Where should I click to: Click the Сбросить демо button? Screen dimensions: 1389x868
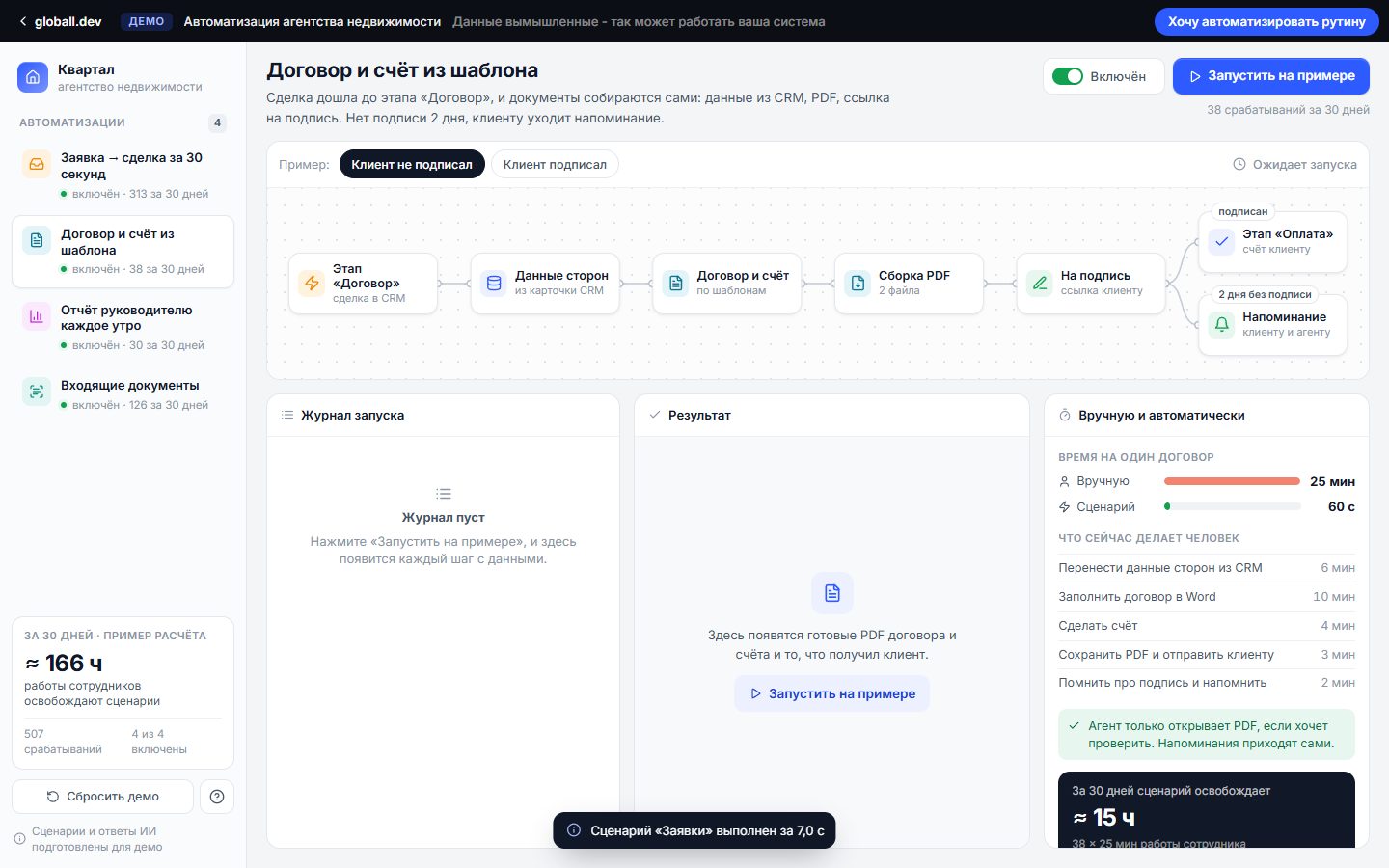102,797
